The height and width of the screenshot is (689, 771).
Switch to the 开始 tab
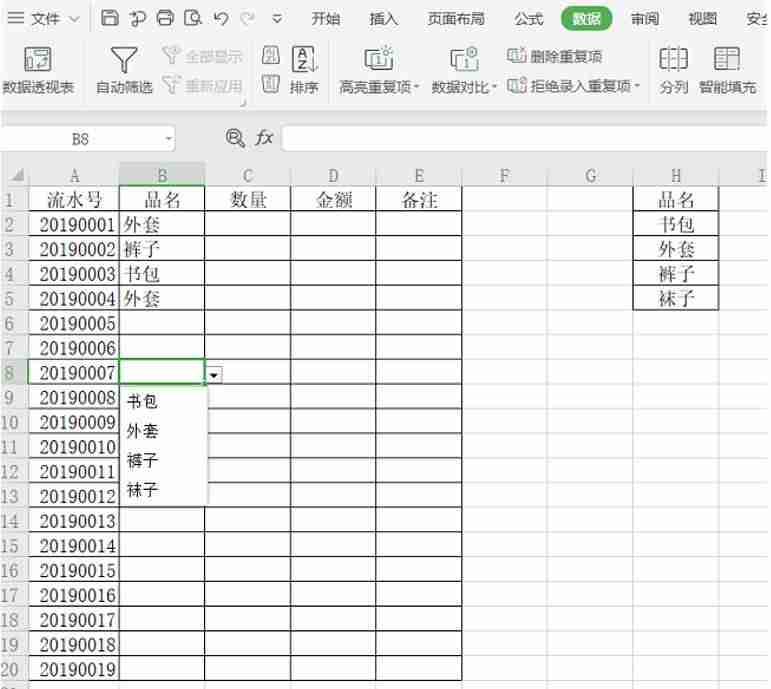(326, 19)
